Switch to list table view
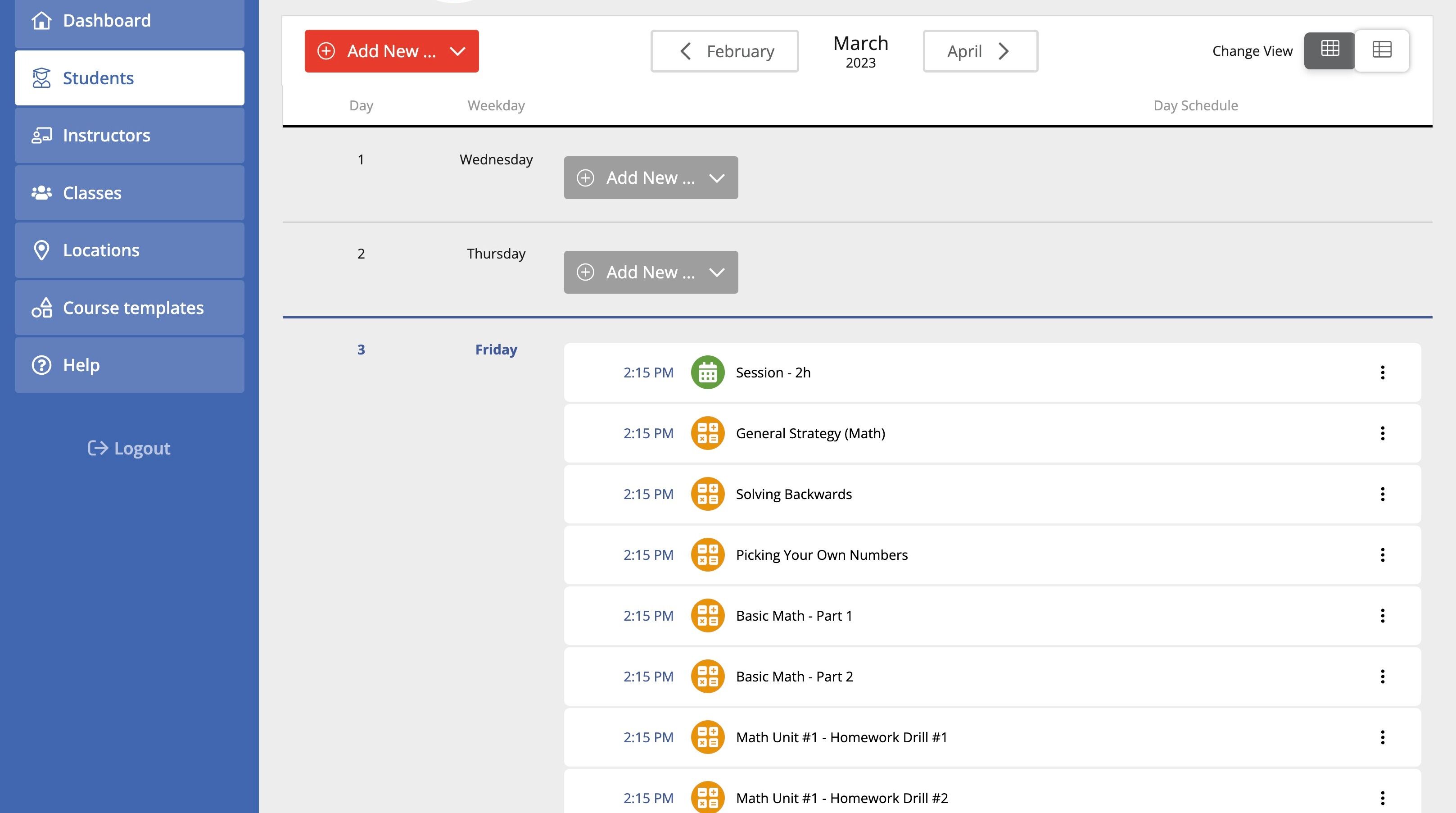 (1381, 50)
